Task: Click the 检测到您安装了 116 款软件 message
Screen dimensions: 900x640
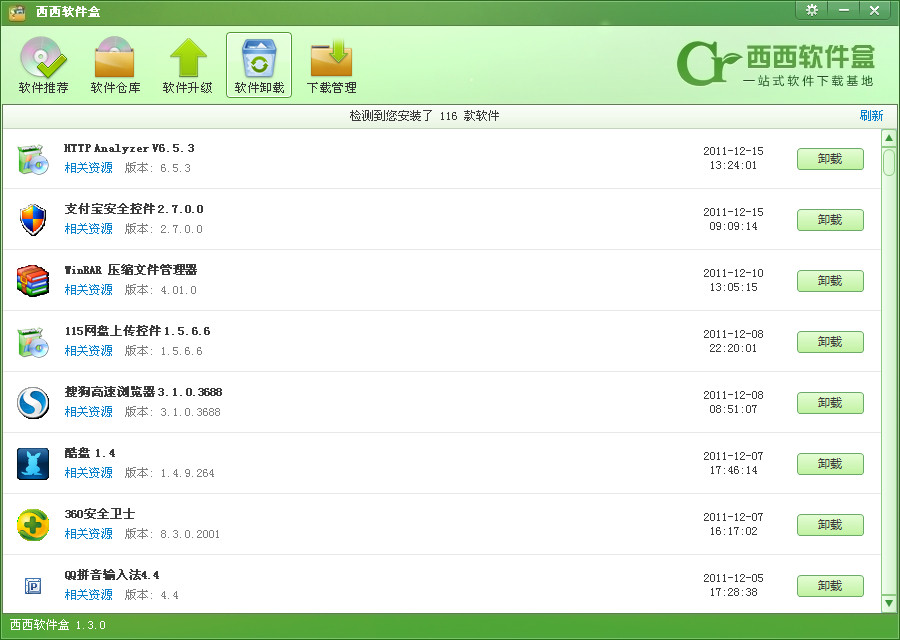Action: click(424, 116)
